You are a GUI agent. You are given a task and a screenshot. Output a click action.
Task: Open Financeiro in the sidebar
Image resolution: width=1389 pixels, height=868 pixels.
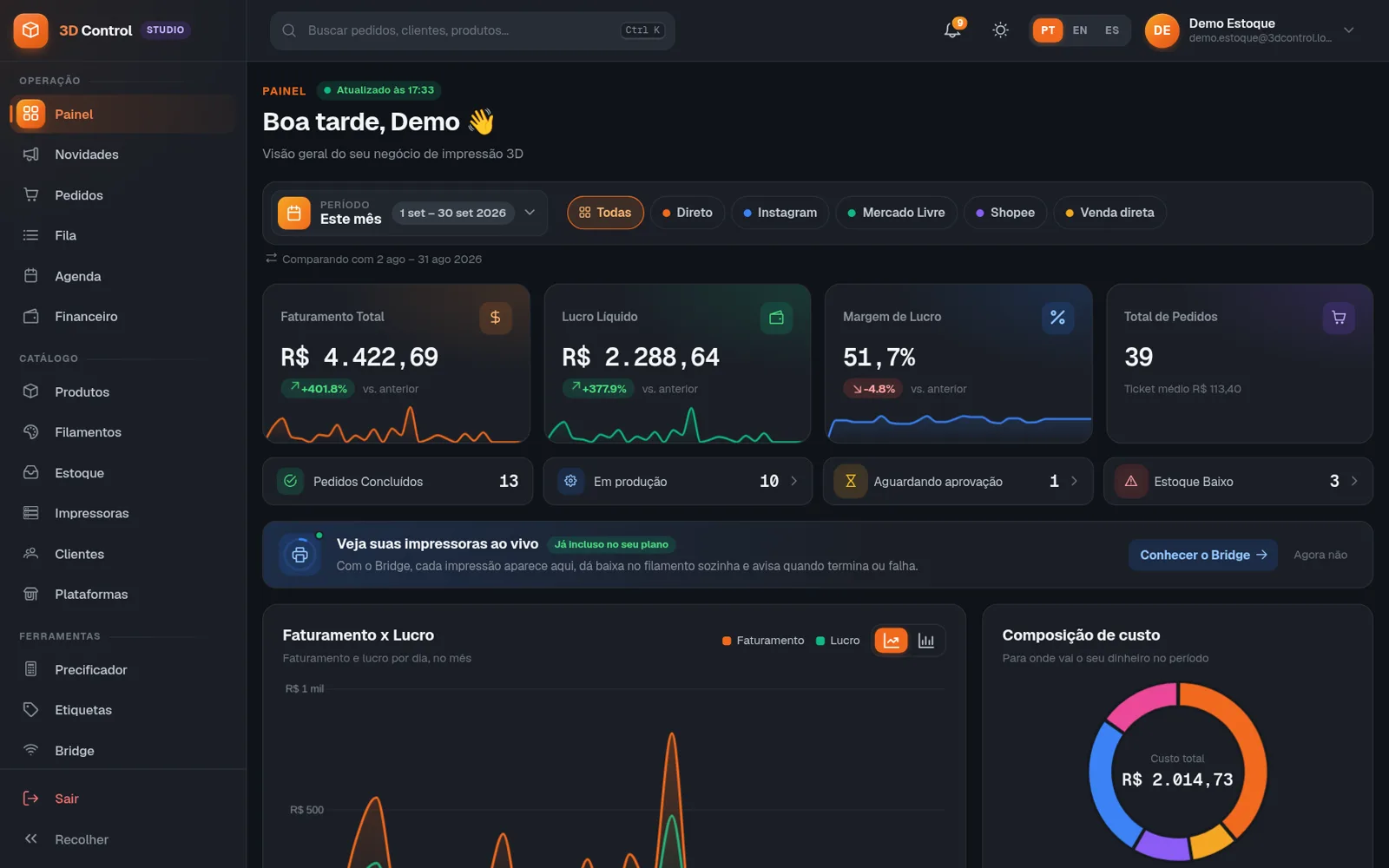(123, 317)
